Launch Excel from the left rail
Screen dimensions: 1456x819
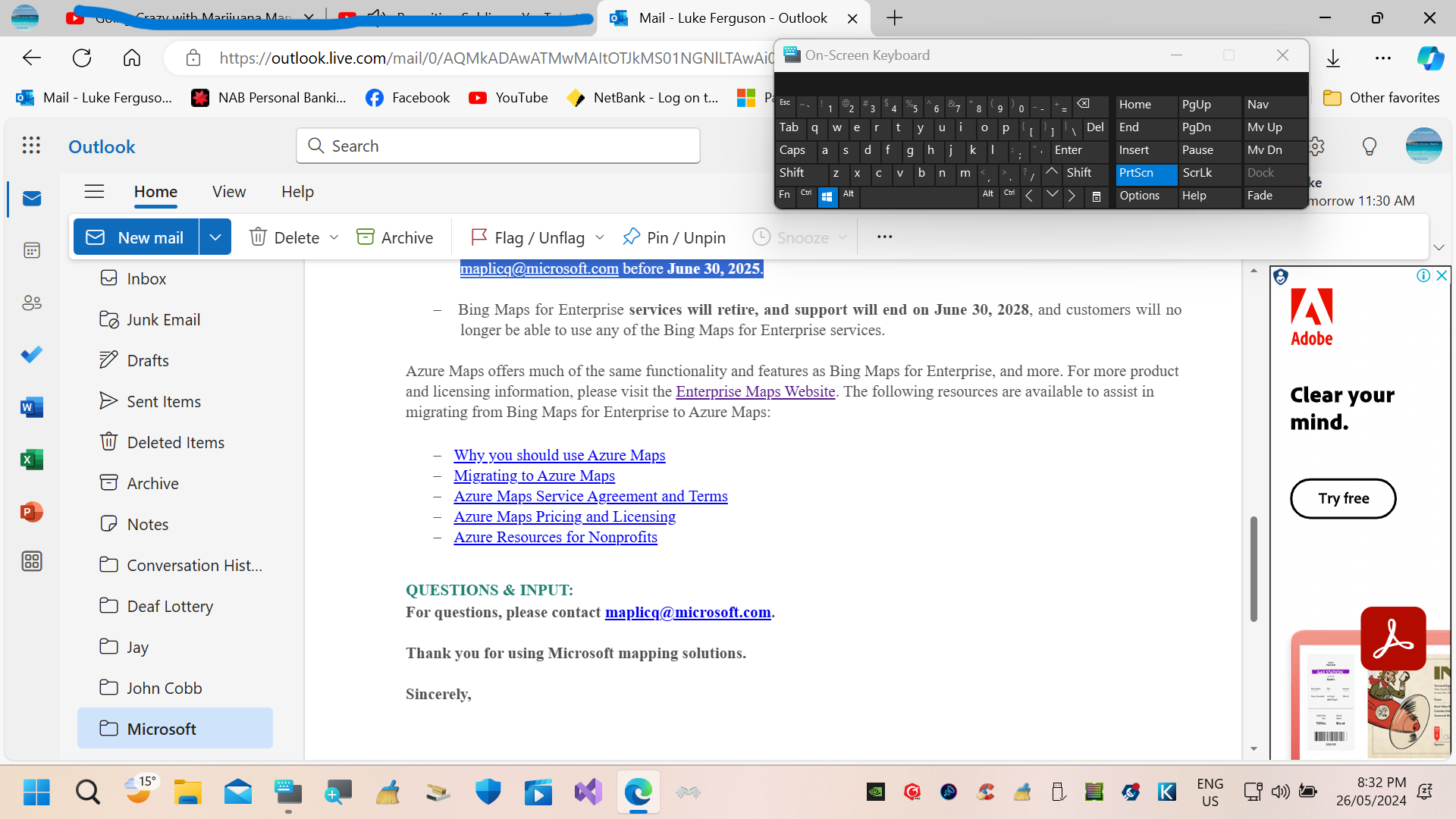point(32,460)
